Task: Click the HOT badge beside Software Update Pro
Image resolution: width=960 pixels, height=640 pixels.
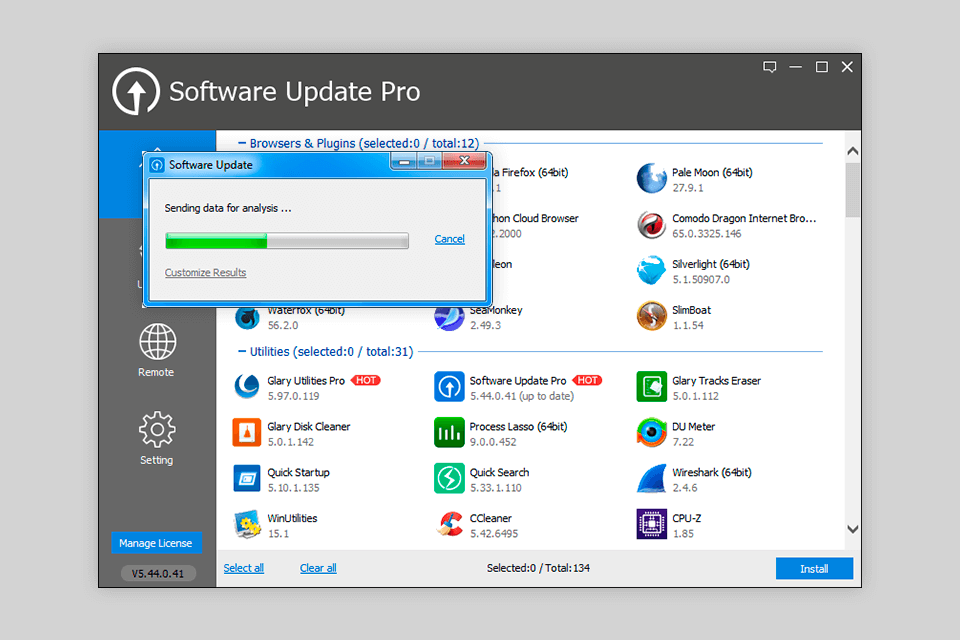Action: pyautogui.click(x=588, y=380)
